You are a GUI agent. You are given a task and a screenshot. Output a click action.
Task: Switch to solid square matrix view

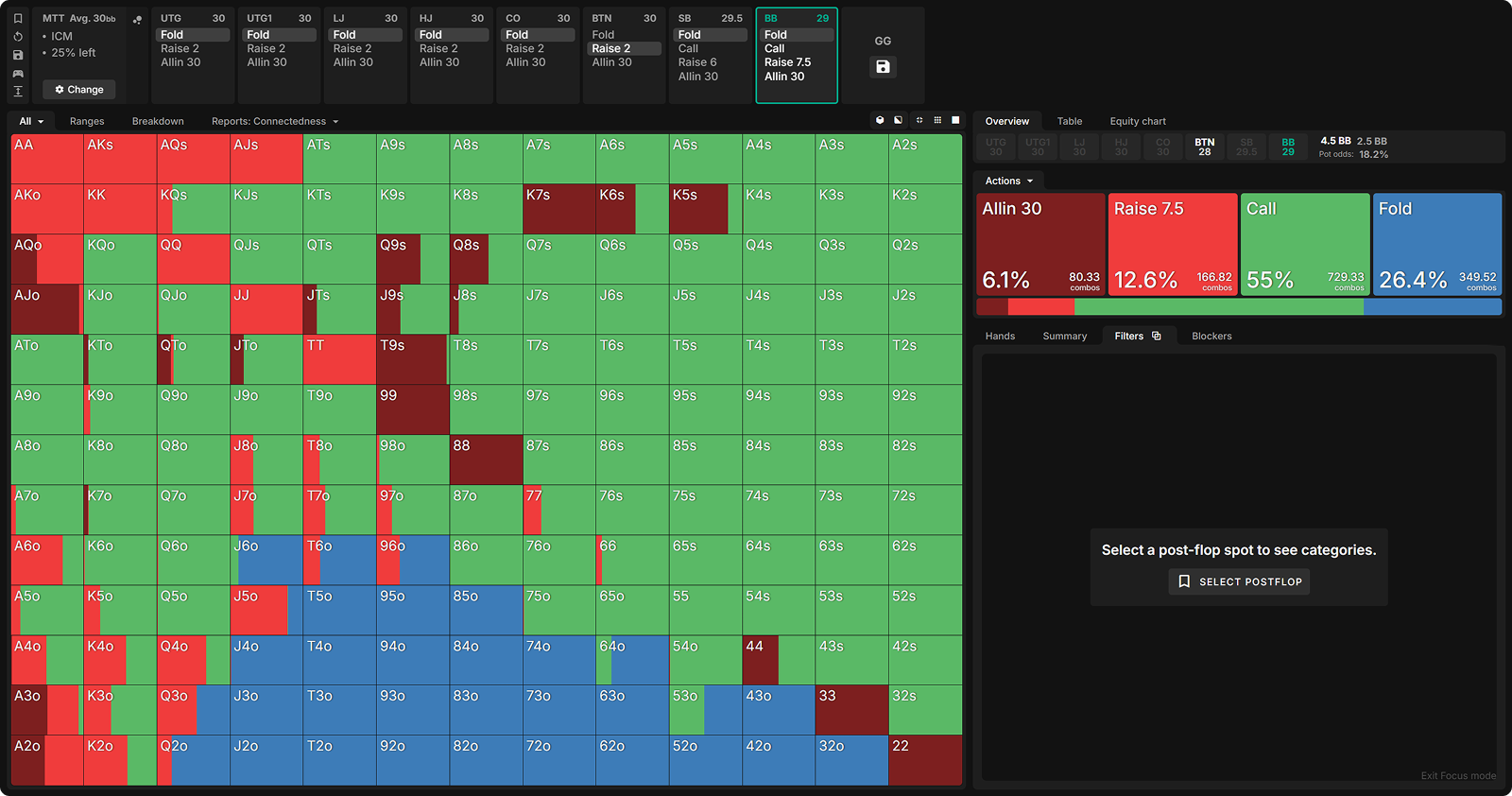(x=955, y=120)
